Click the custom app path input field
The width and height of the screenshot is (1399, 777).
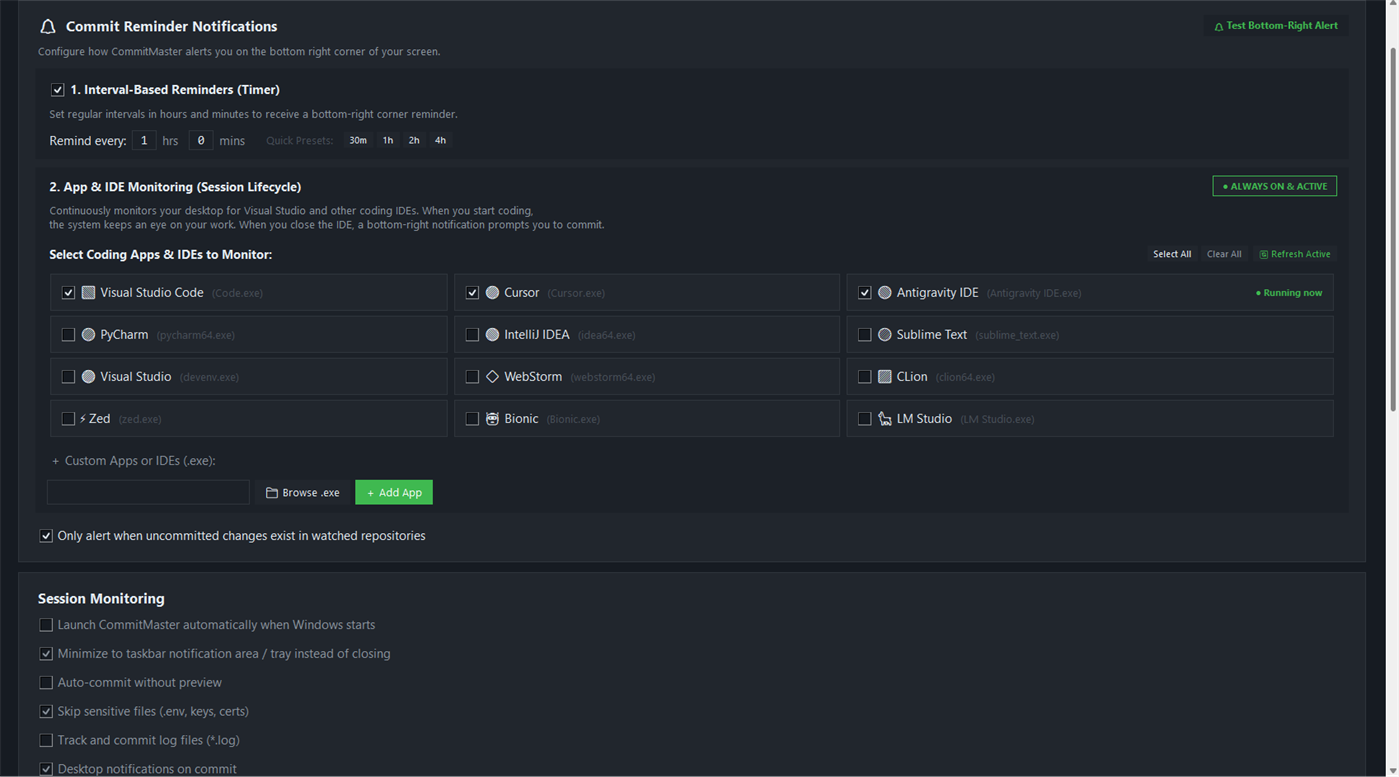point(148,492)
